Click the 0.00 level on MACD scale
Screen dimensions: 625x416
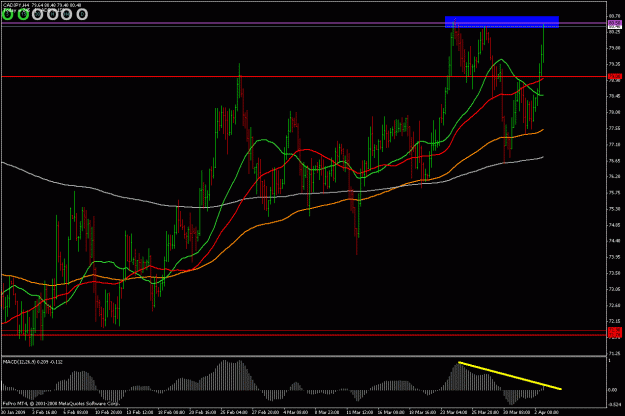tap(613, 390)
